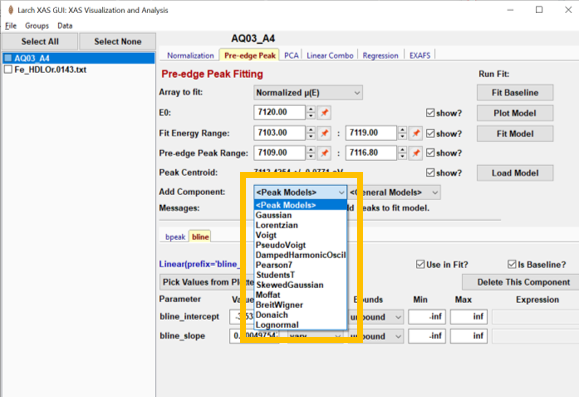Check the Fe_HDLOr.0143.txt group checkbox

[8, 69]
